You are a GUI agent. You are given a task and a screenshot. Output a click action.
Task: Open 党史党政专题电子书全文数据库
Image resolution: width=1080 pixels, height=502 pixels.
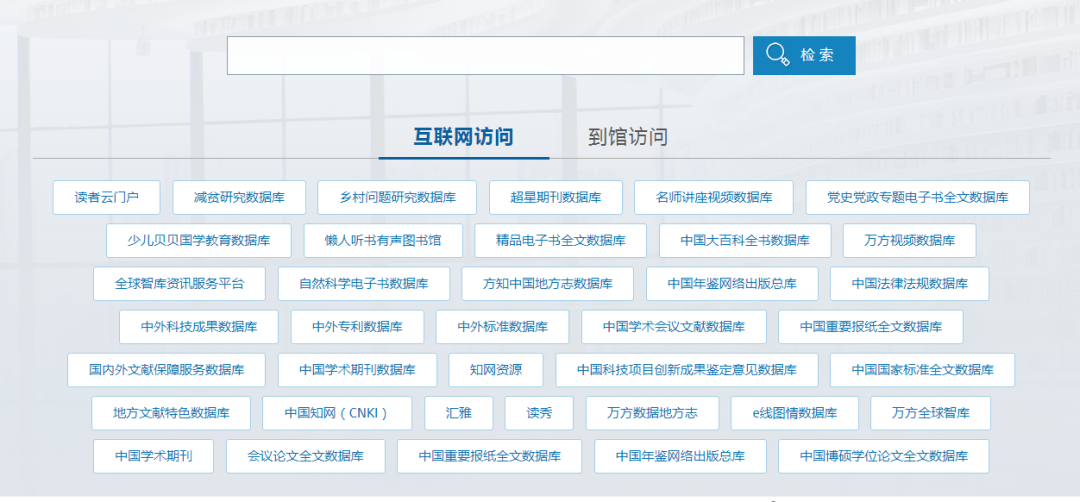(917, 198)
